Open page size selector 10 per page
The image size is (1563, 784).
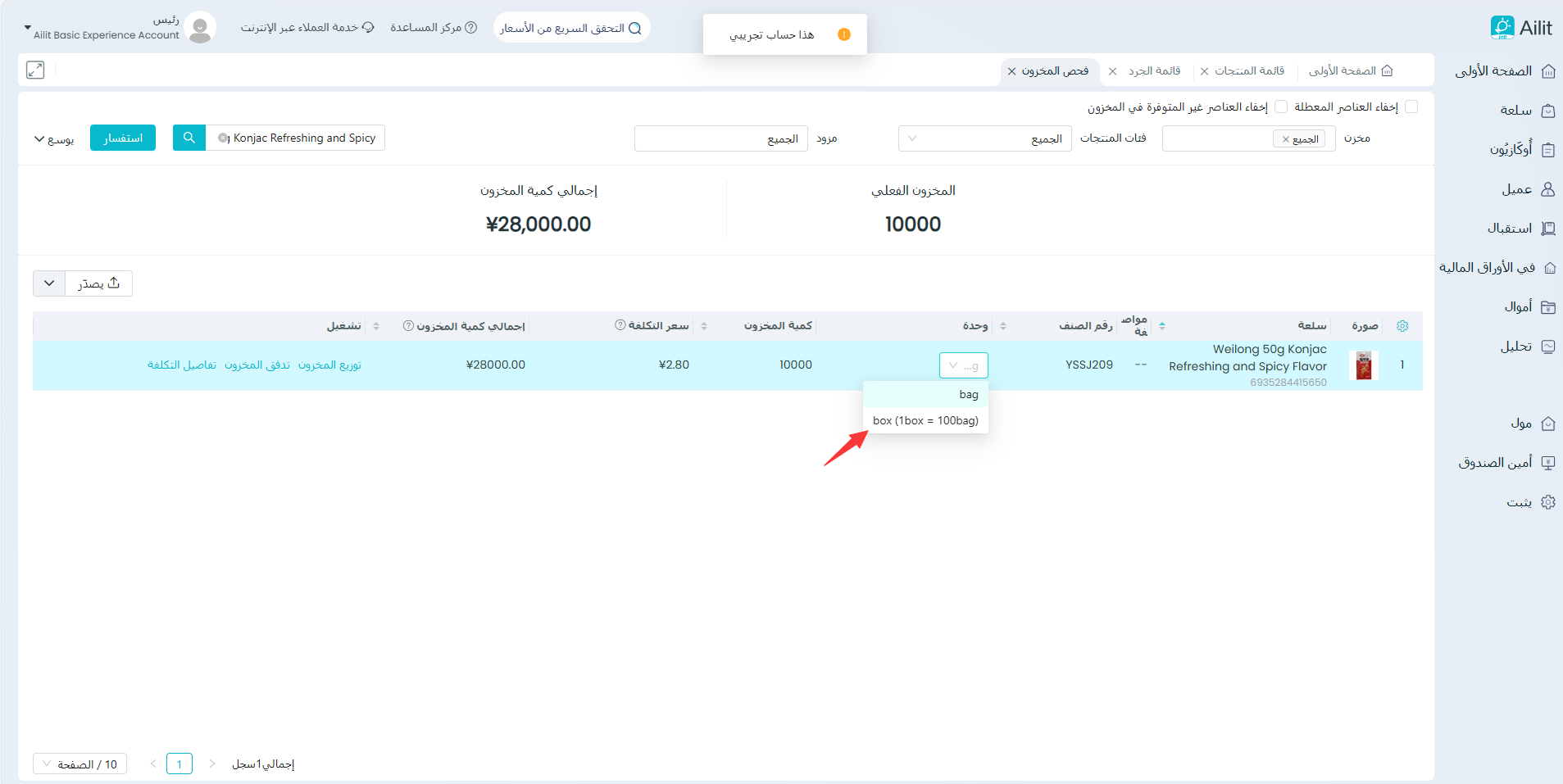click(x=80, y=764)
